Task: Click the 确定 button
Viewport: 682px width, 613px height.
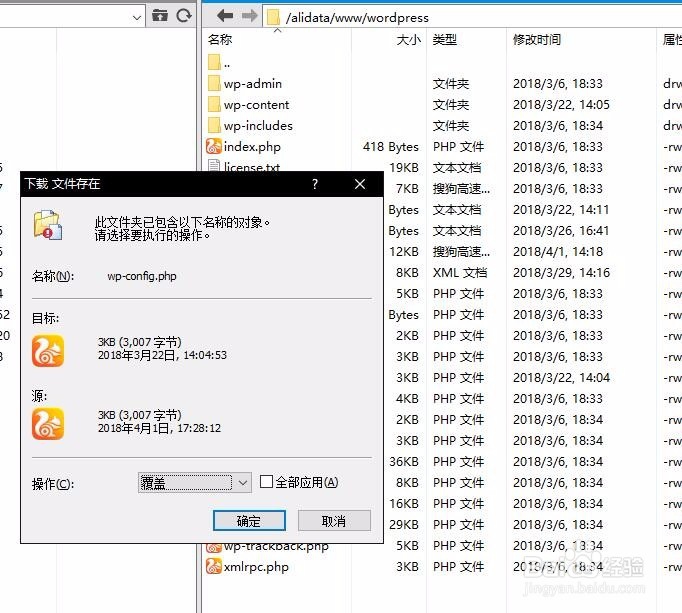Action: pyautogui.click(x=249, y=520)
